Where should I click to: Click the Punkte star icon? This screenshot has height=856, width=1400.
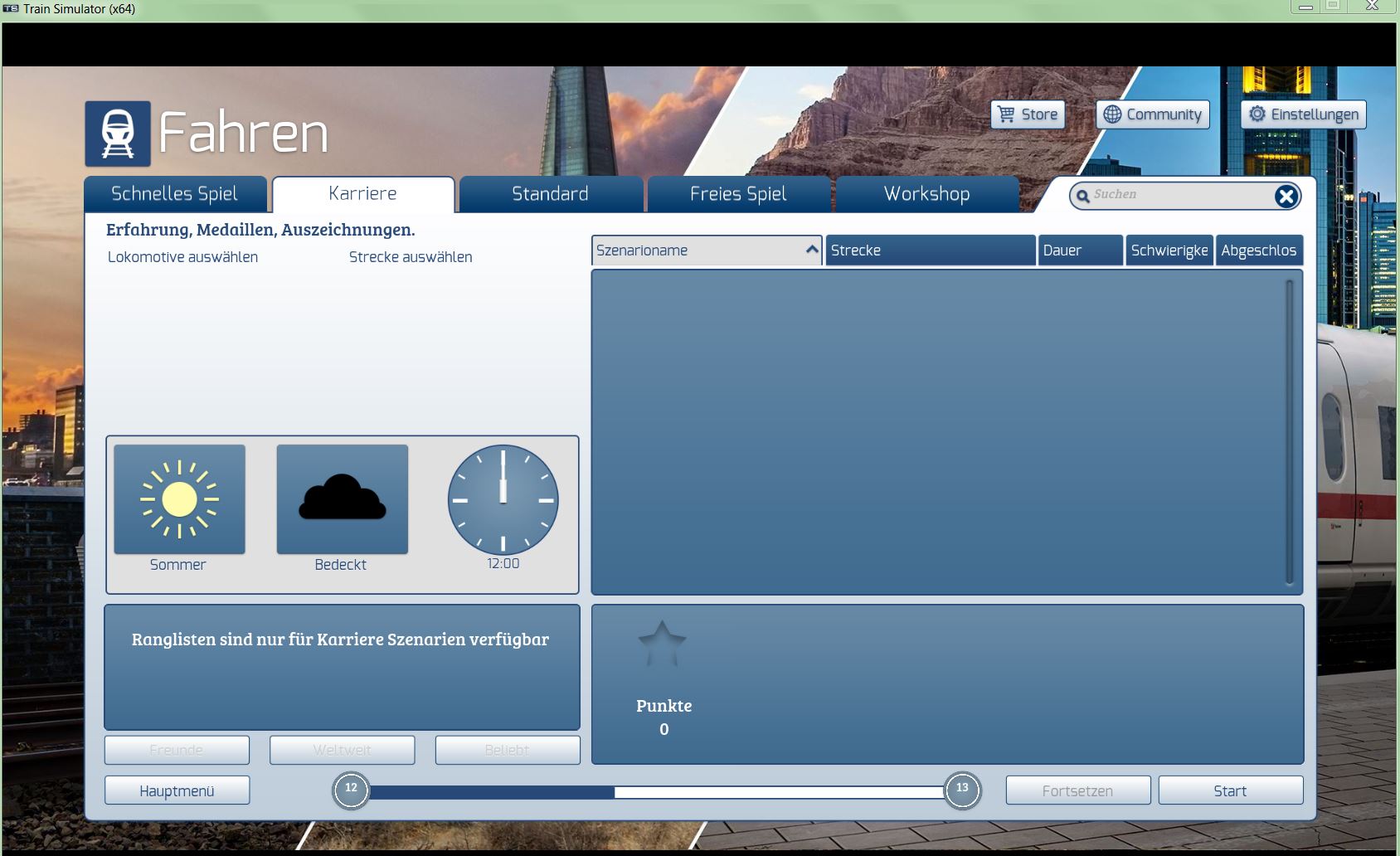click(662, 644)
